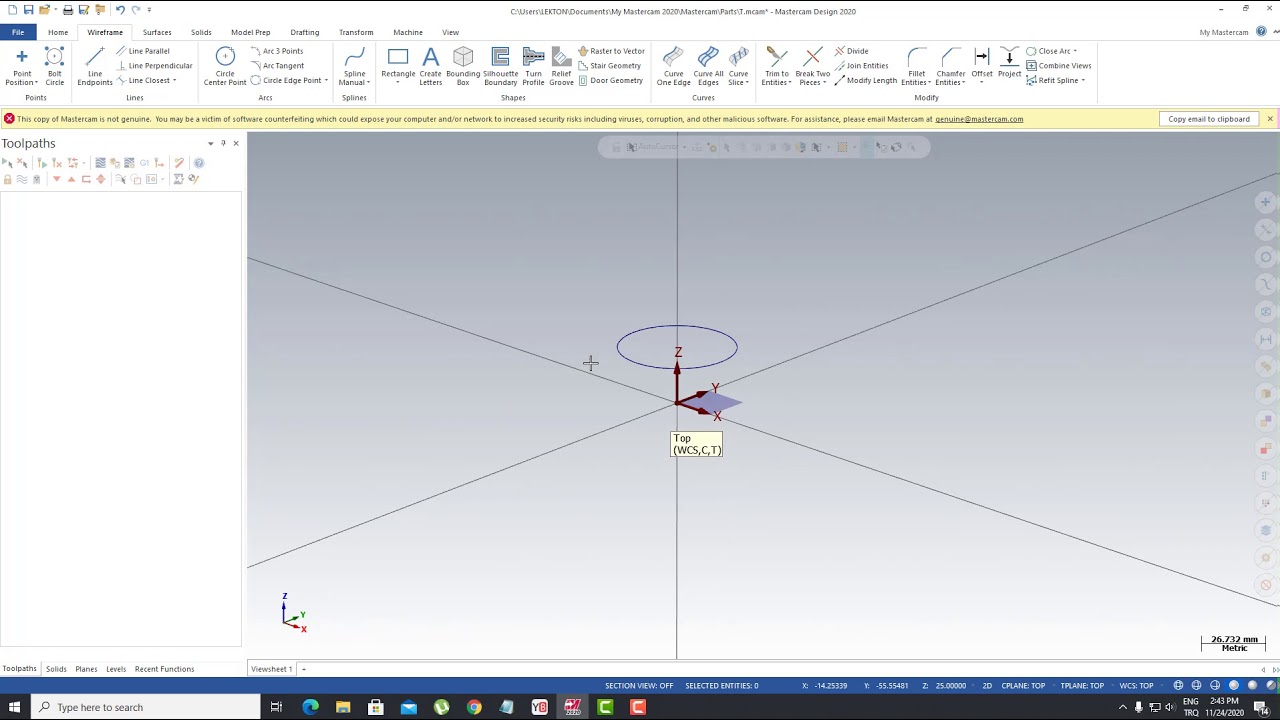Click the WCS: TOP status setting
Image resolution: width=1280 pixels, height=720 pixels.
coord(1136,686)
